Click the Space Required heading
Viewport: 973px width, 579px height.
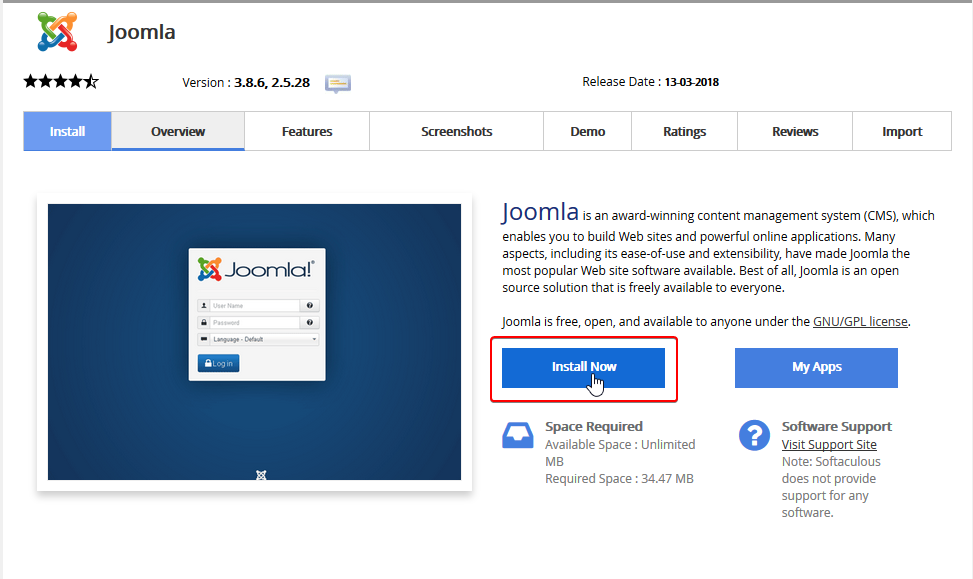pyautogui.click(x=594, y=426)
